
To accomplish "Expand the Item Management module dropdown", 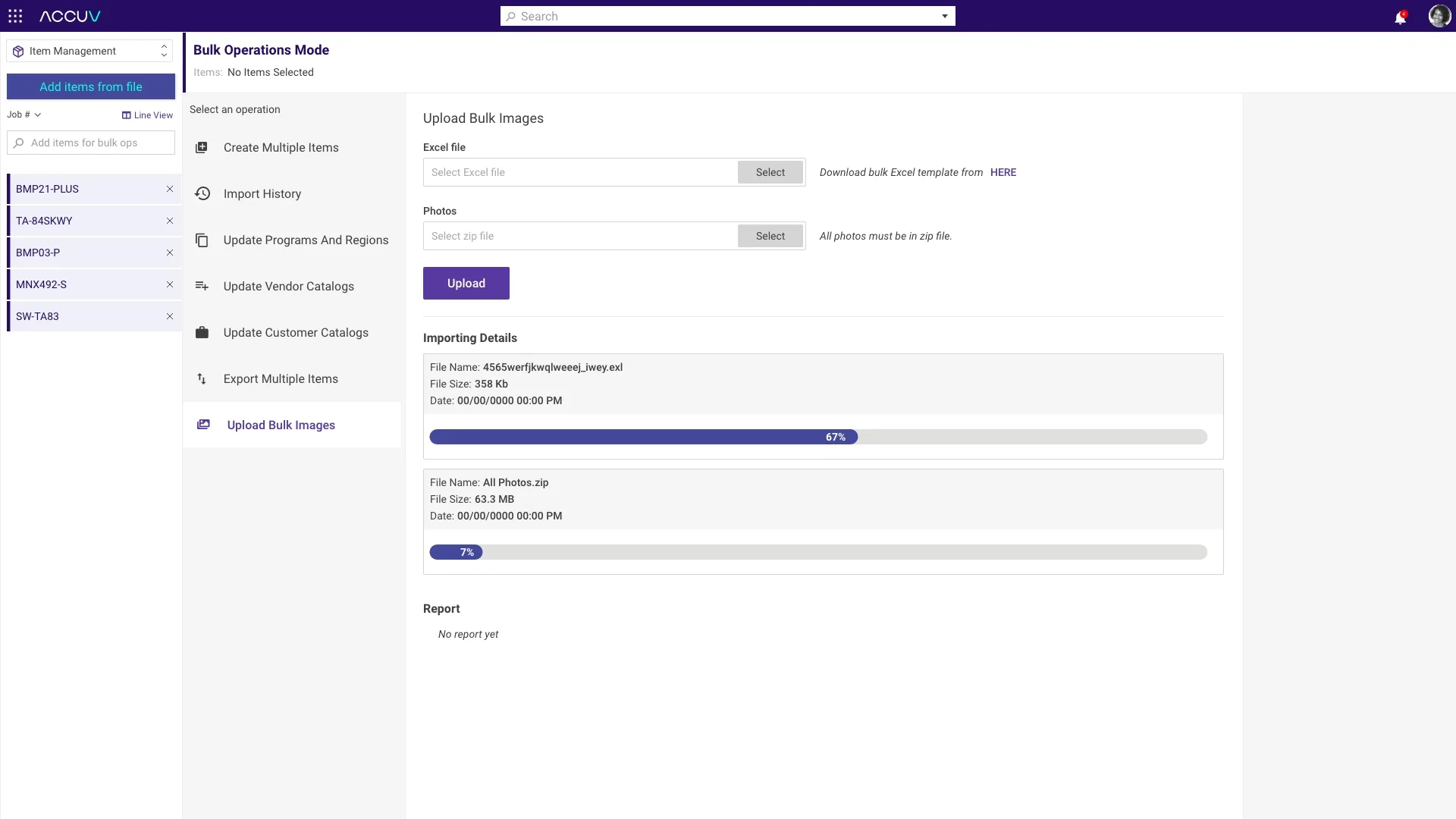I will pyautogui.click(x=89, y=51).
